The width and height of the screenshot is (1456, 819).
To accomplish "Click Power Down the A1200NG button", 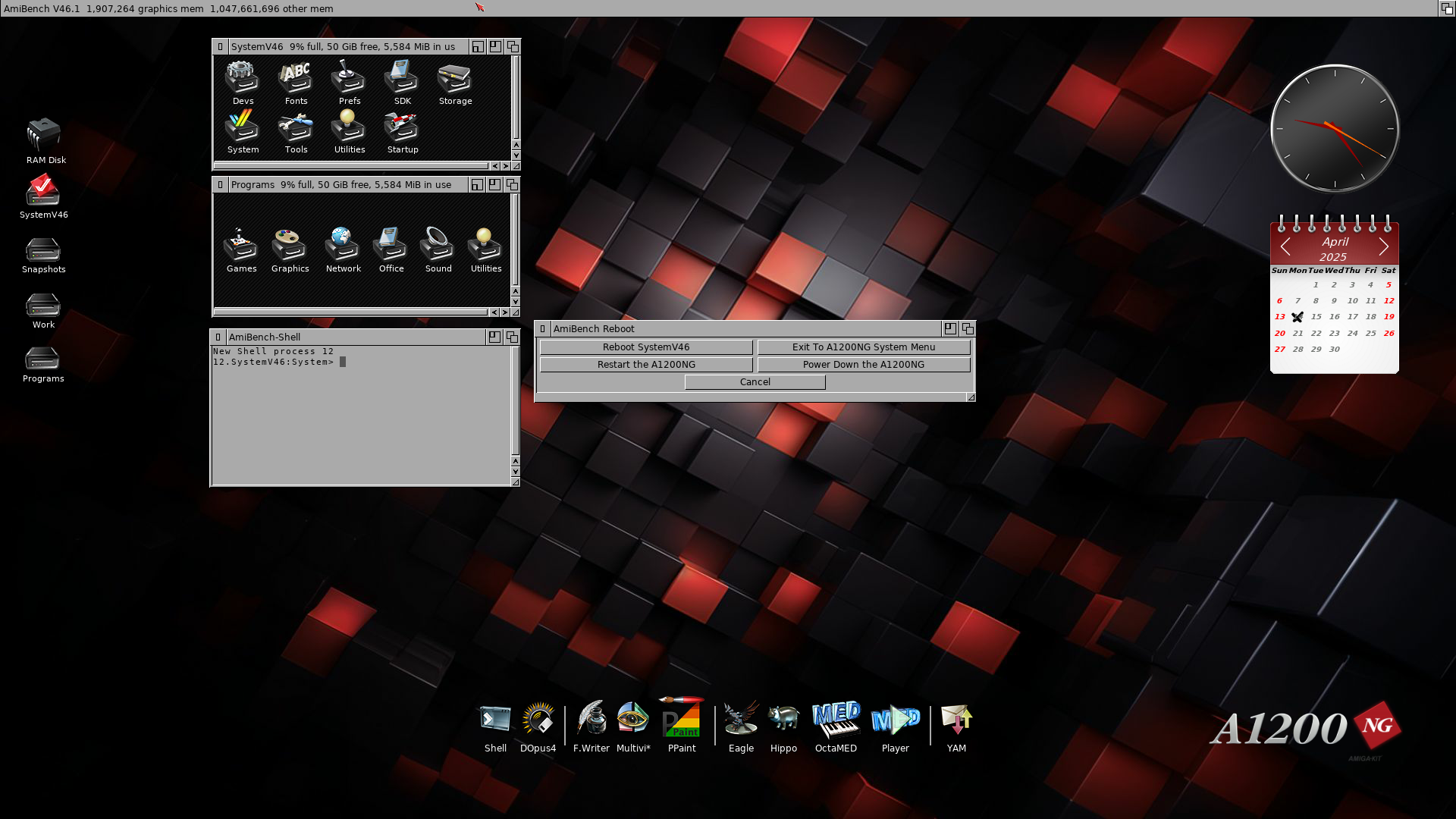I will (863, 365).
